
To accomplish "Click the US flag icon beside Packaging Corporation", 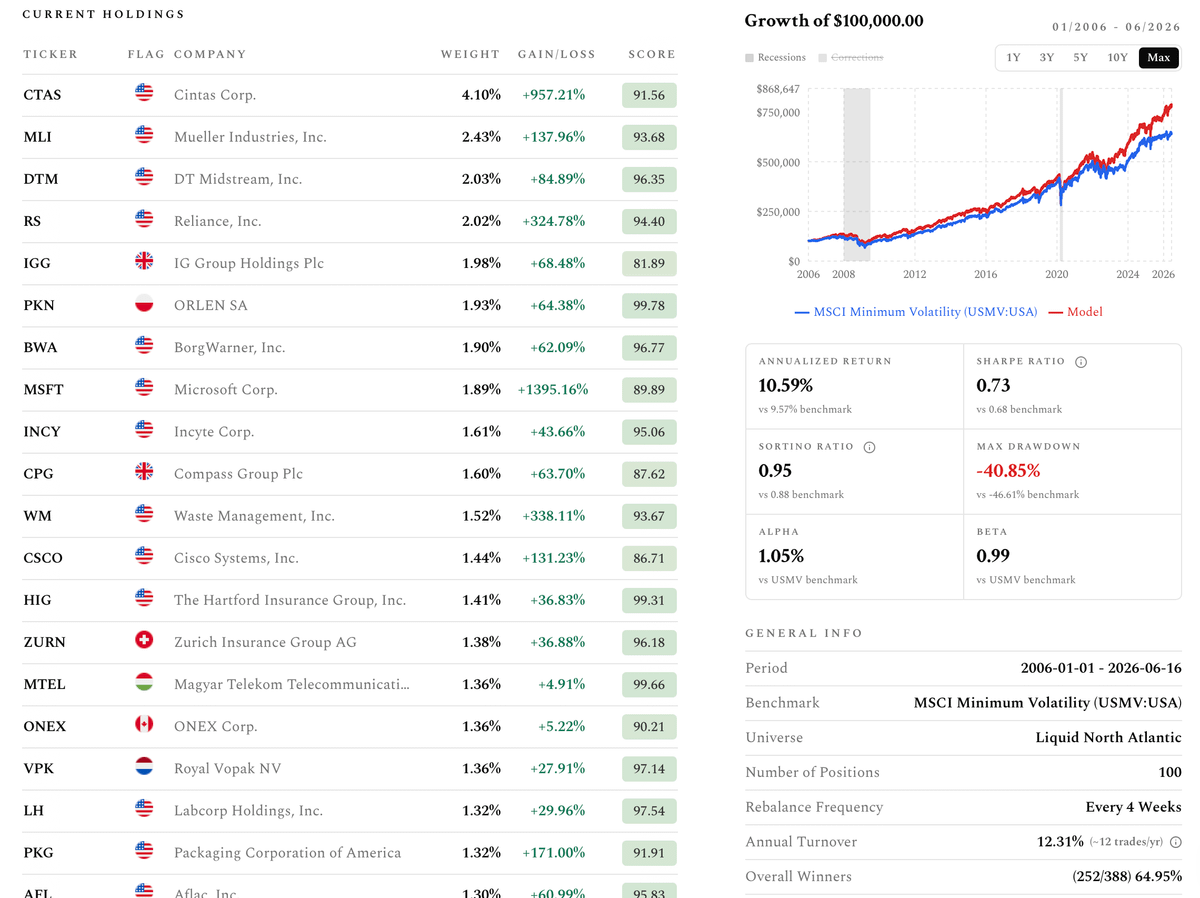I will (x=144, y=851).
